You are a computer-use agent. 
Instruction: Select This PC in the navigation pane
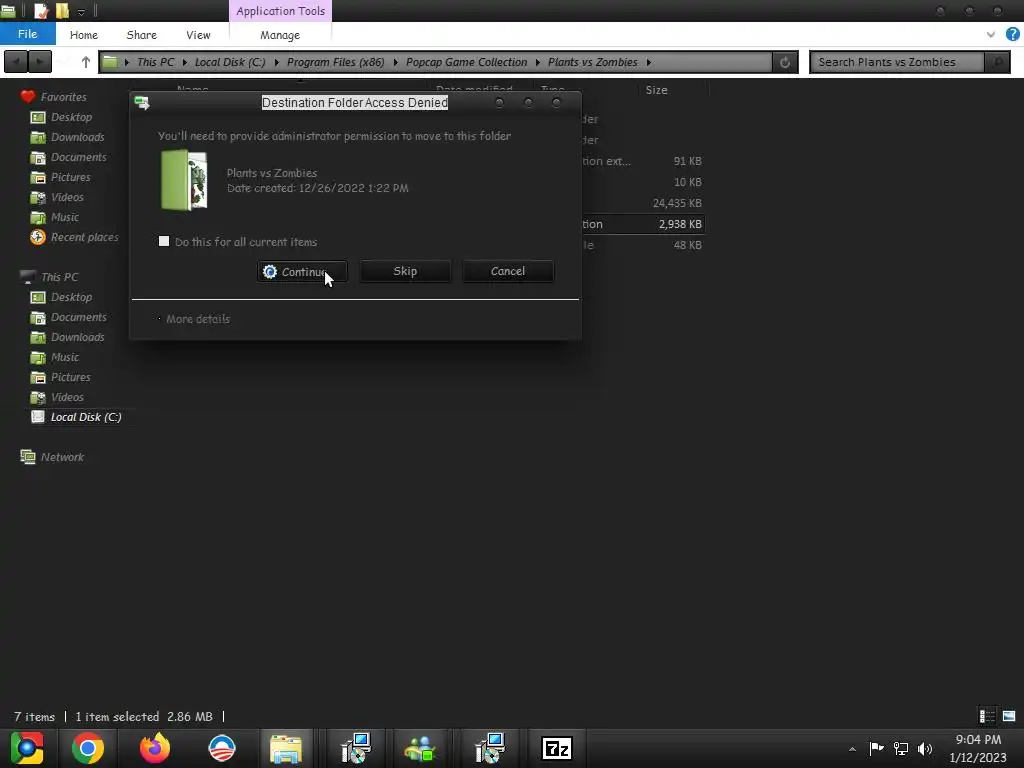click(x=59, y=277)
